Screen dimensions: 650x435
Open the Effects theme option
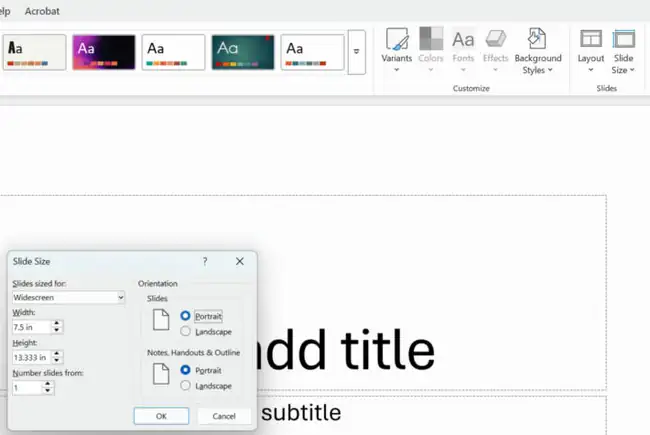495,50
